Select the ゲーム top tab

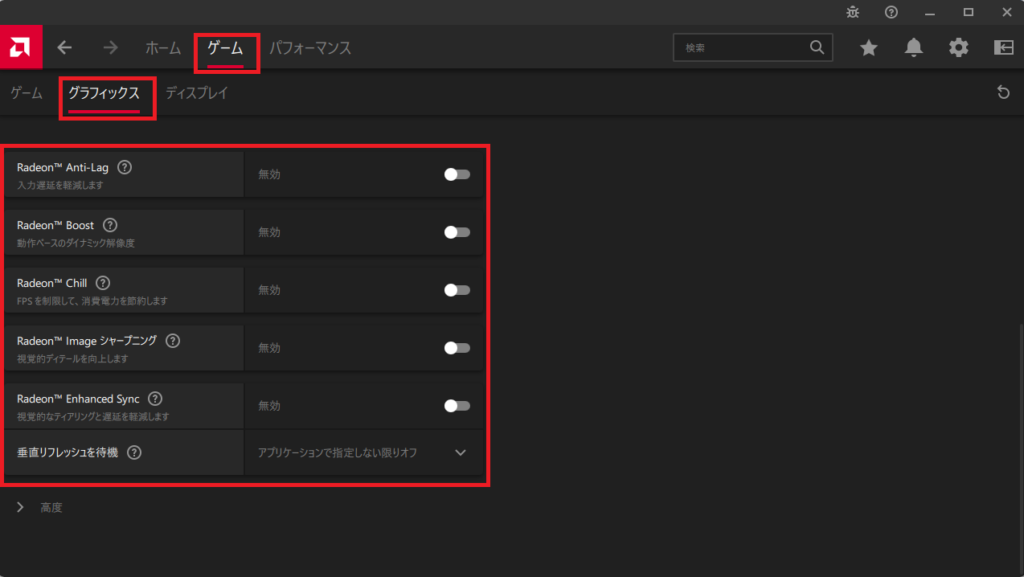(225, 48)
